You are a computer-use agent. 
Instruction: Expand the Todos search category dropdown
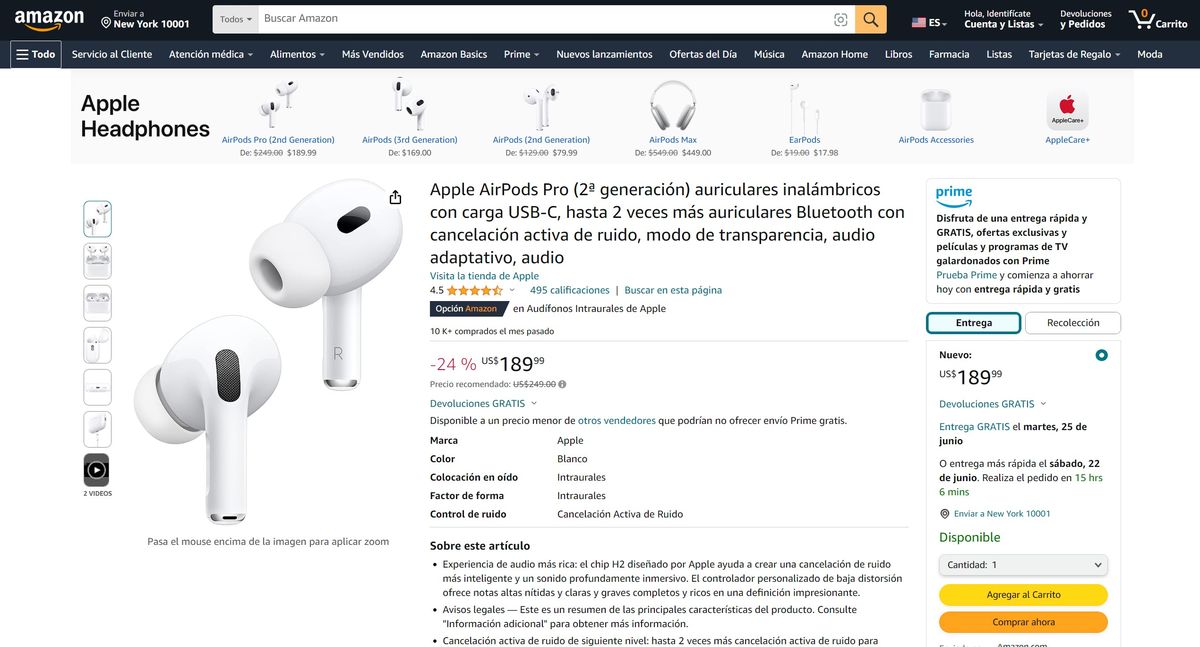pyautogui.click(x=235, y=19)
